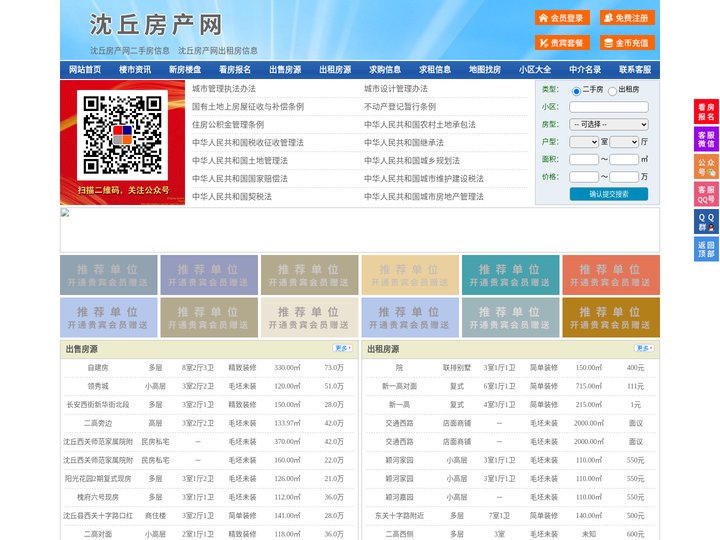Go to 网站首页 in the navigation bar

tap(85, 70)
